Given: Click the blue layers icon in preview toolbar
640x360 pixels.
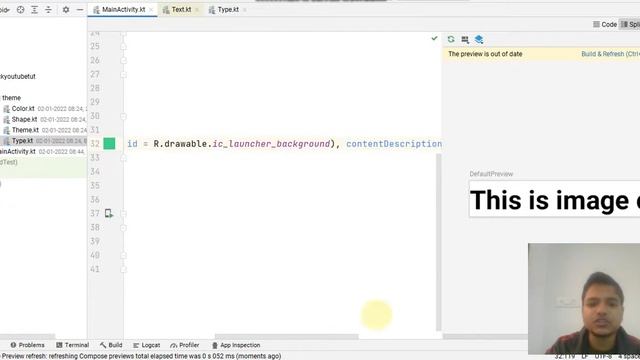Looking at the screenshot, I should [479, 39].
